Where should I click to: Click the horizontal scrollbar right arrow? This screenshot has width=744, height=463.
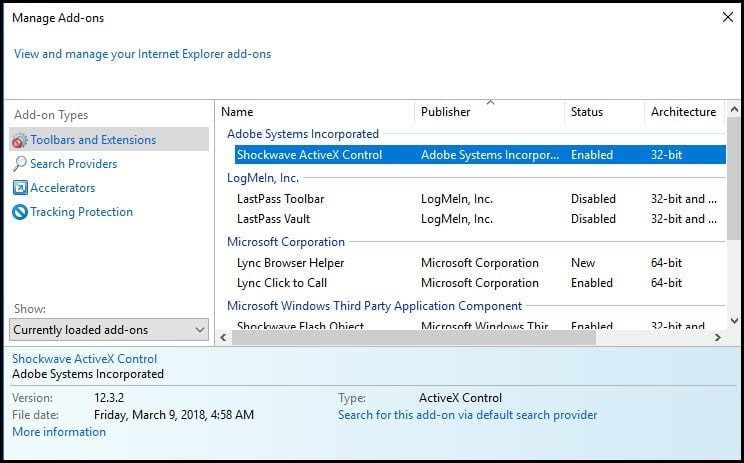[718, 337]
